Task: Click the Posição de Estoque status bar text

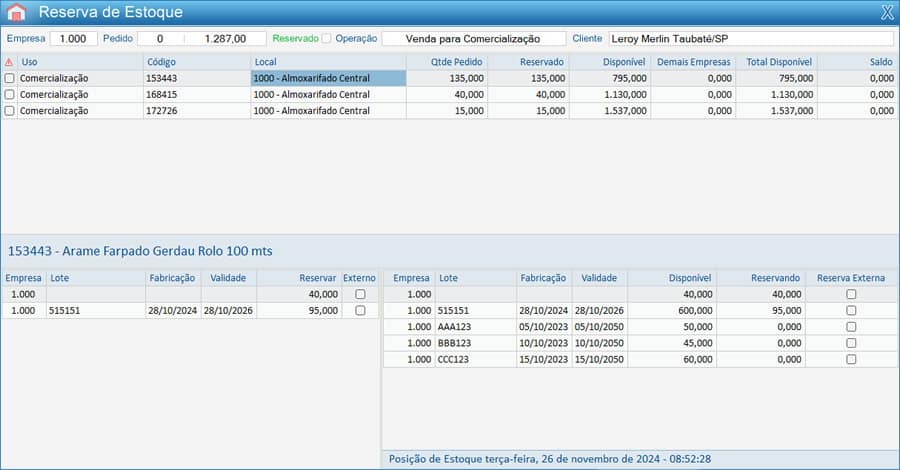Action: (550, 459)
